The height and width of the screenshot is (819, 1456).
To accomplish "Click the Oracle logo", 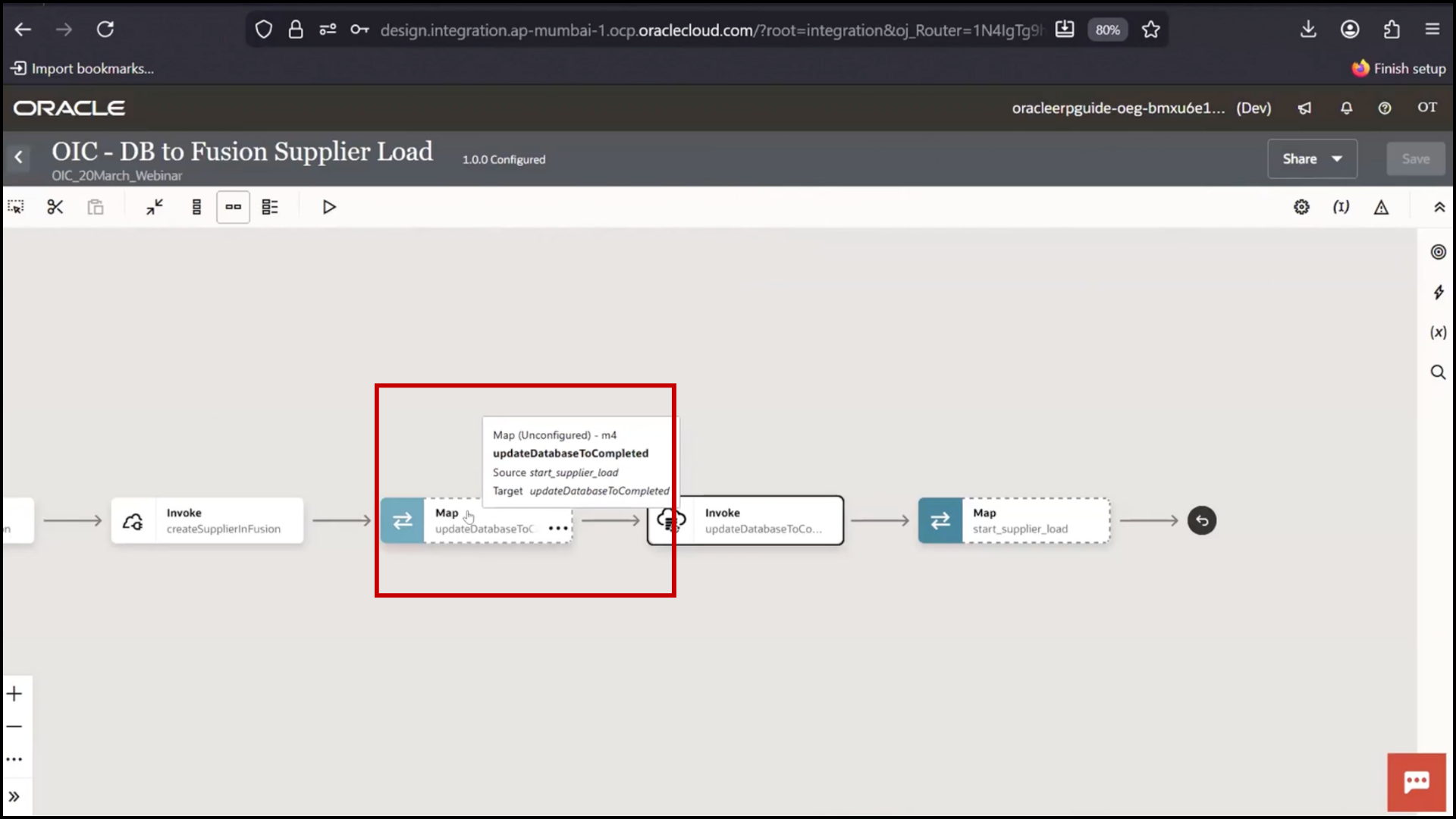I will pos(69,108).
